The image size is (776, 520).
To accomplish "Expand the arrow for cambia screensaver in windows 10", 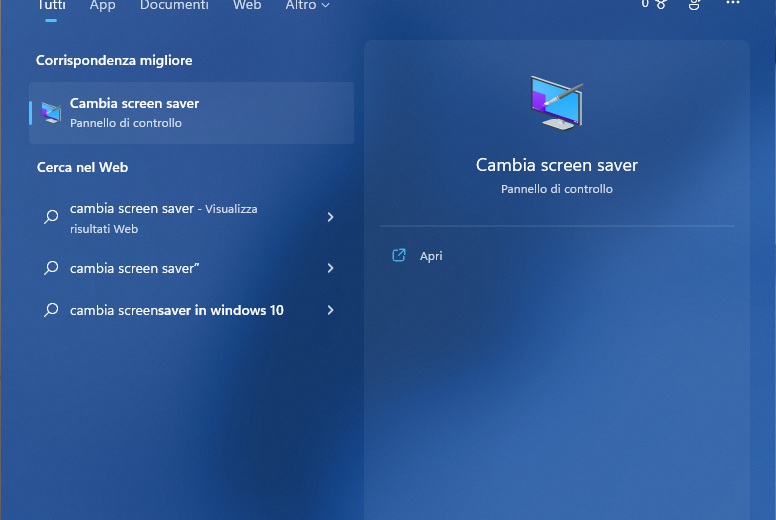I will coord(331,310).
